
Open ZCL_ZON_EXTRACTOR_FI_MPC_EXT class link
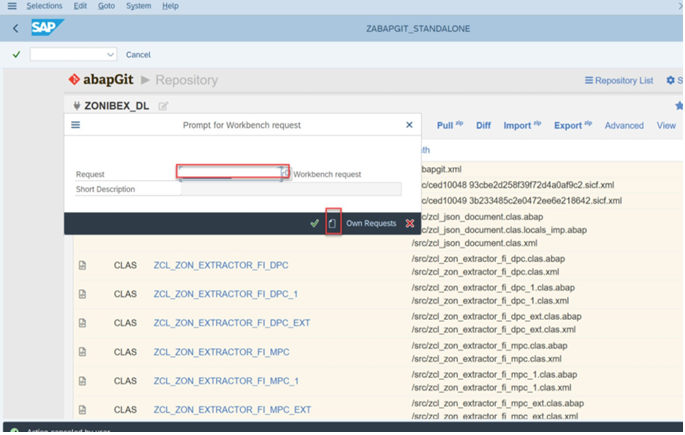232,410
